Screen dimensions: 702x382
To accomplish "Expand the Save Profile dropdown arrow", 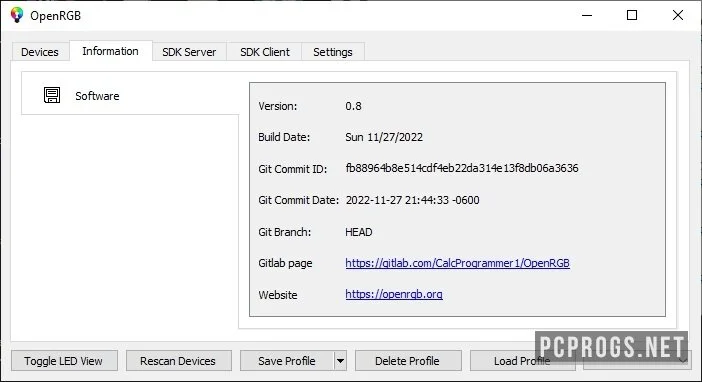I will coord(340,361).
